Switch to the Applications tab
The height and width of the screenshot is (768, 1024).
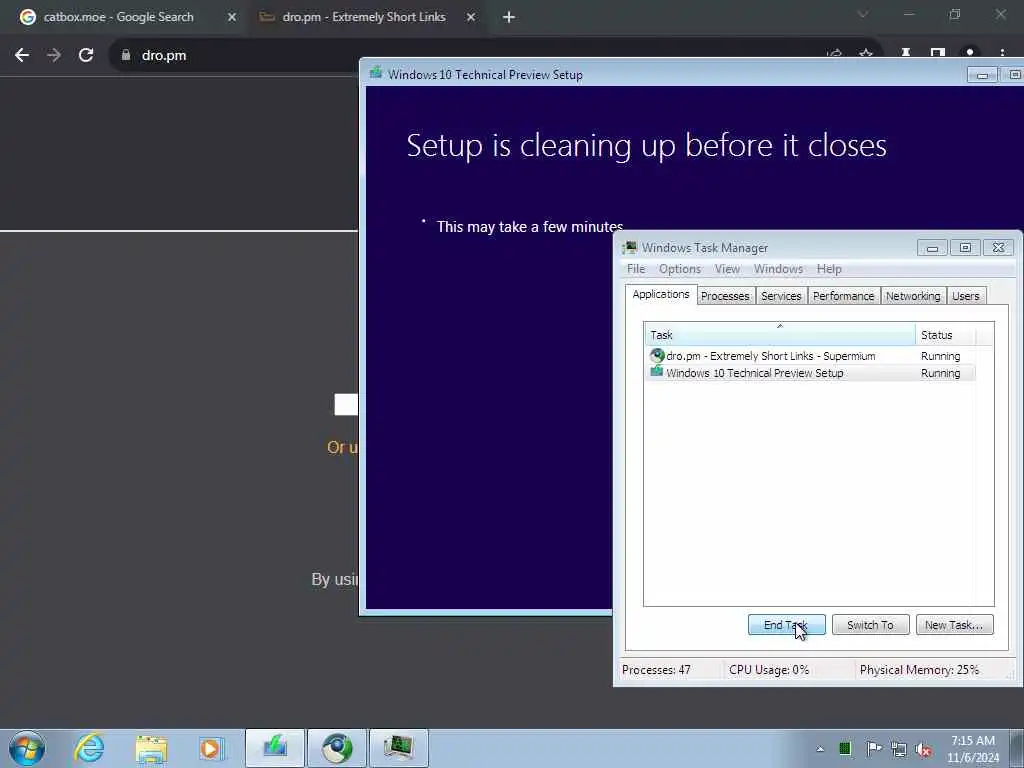[x=661, y=295]
